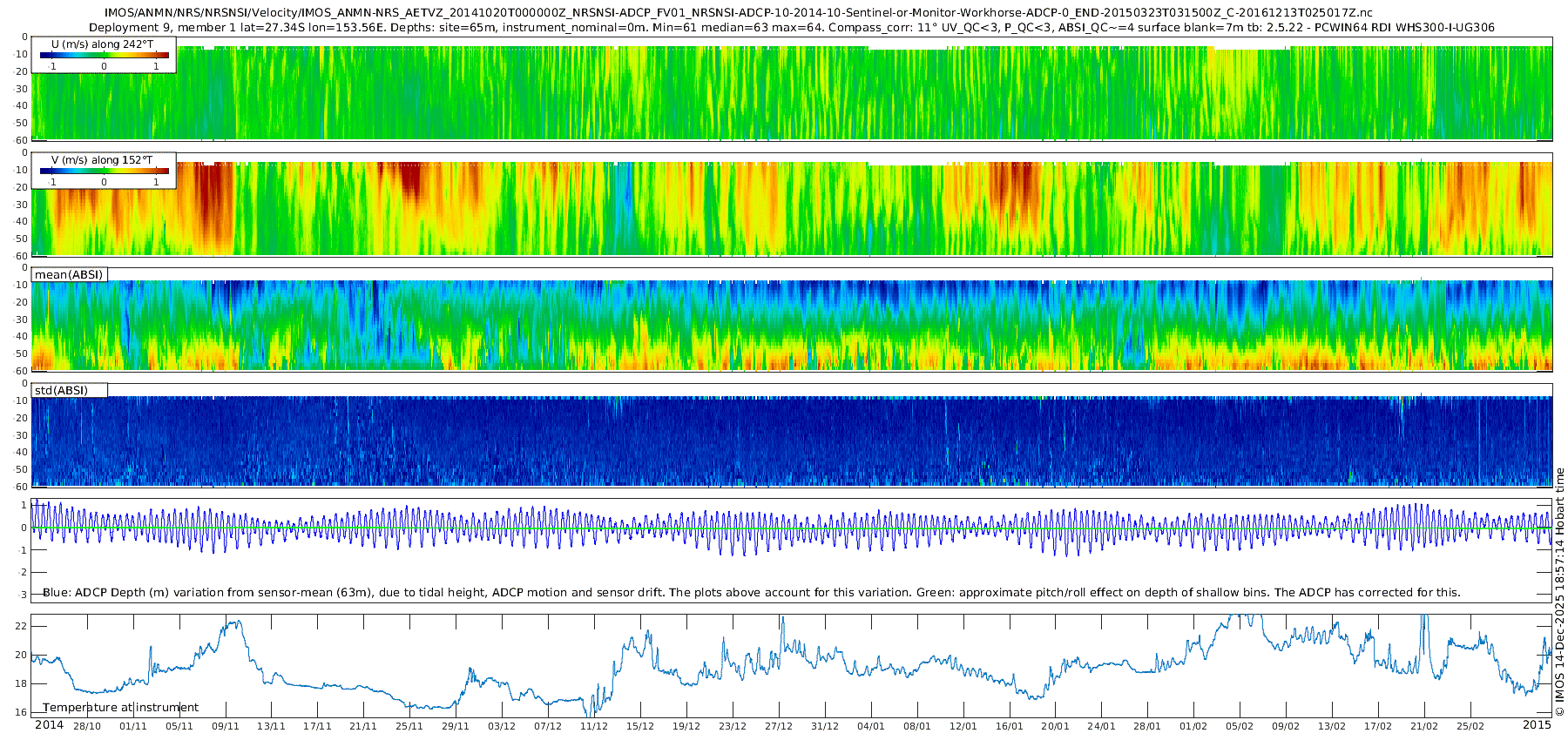Click the 23/12 date tick
This screenshot has width=1568, height=740.
(733, 726)
